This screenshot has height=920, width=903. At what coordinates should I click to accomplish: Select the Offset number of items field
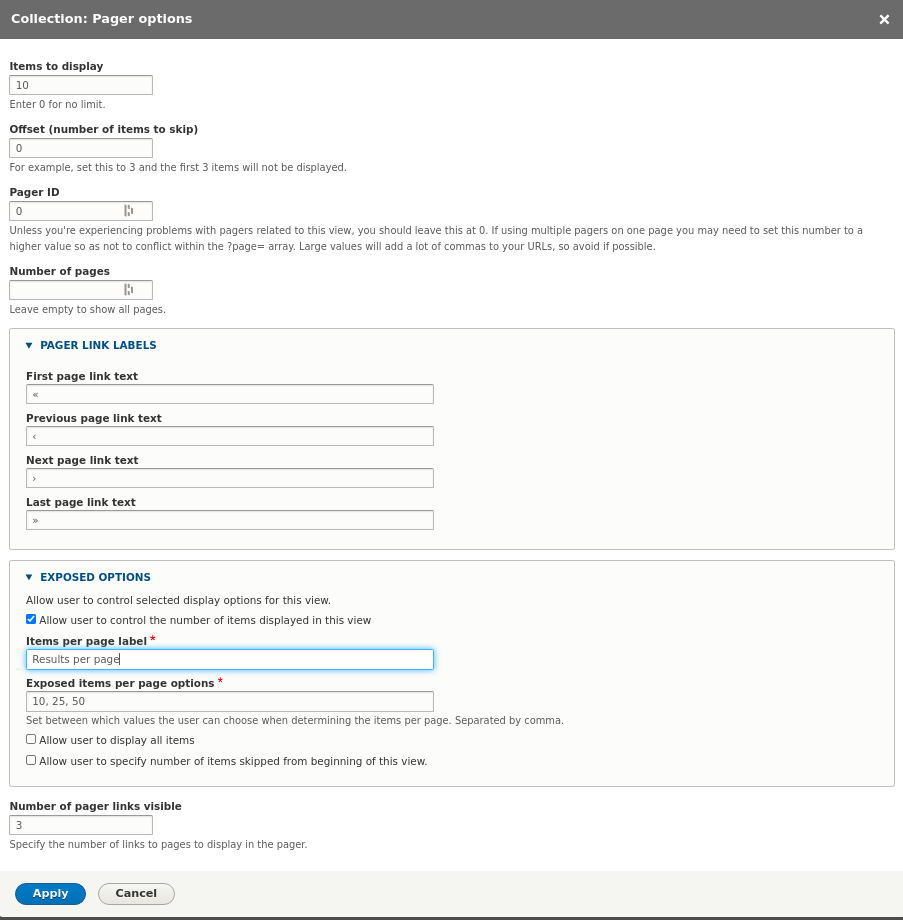(80, 147)
